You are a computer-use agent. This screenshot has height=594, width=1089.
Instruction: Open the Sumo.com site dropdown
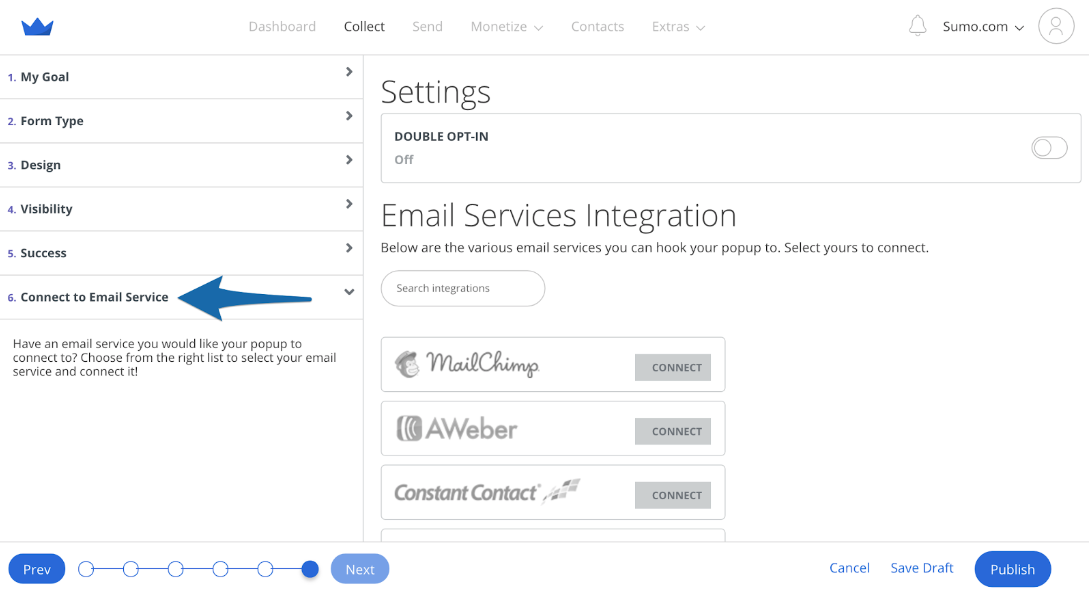click(x=983, y=26)
